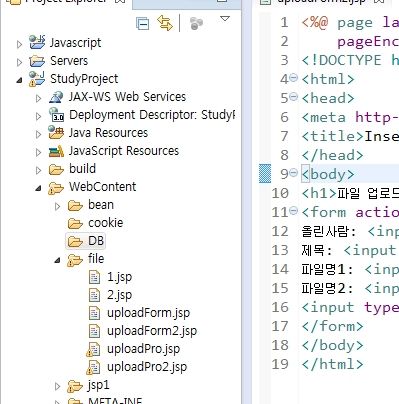This screenshot has width=399, height=404.
Task: Collapse the WebContent folder
Action: click(x=38, y=188)
